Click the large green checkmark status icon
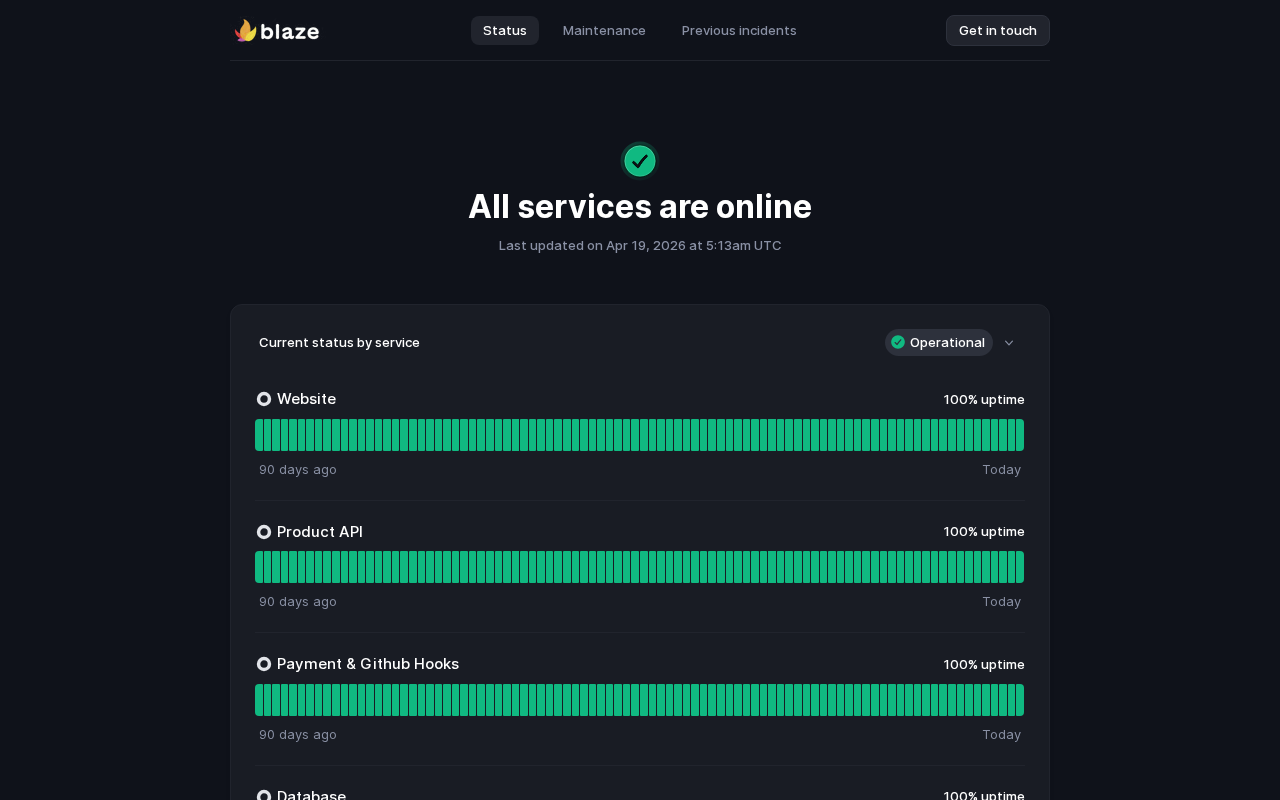This screenshot has width=1280, height=800. (640, 161)
